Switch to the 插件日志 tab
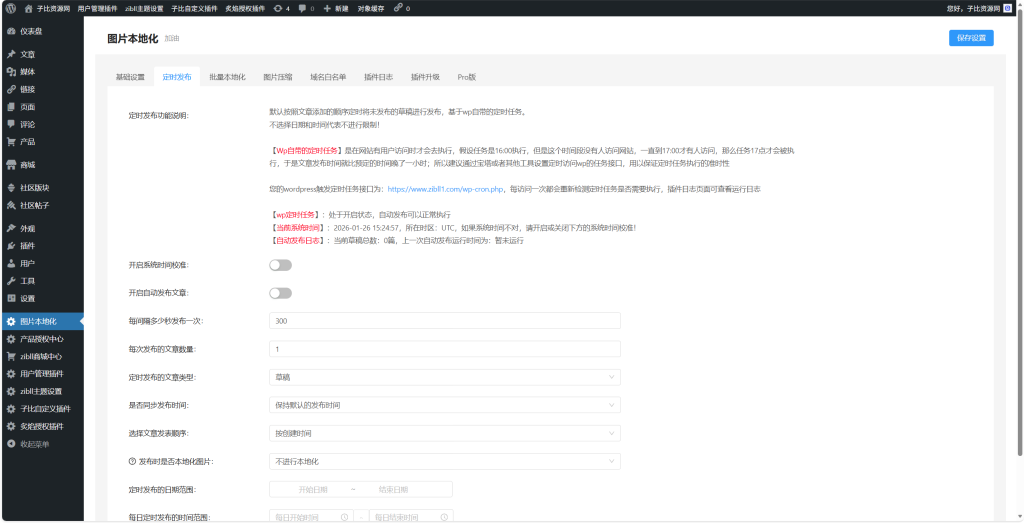The image size is (1024, 523). (378, 77)
